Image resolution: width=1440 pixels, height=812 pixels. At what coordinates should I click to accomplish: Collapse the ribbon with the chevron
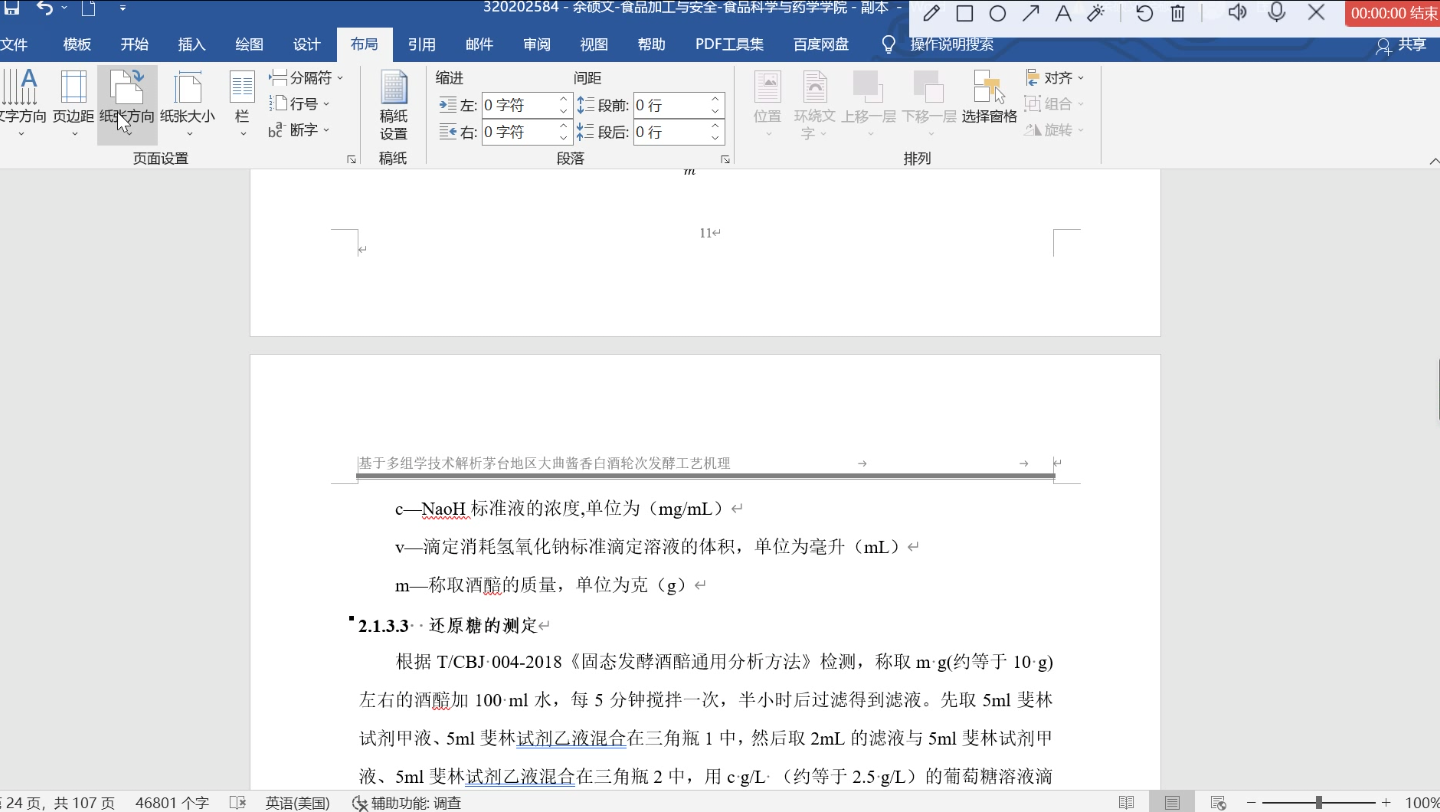click(x=1433, y=160)
